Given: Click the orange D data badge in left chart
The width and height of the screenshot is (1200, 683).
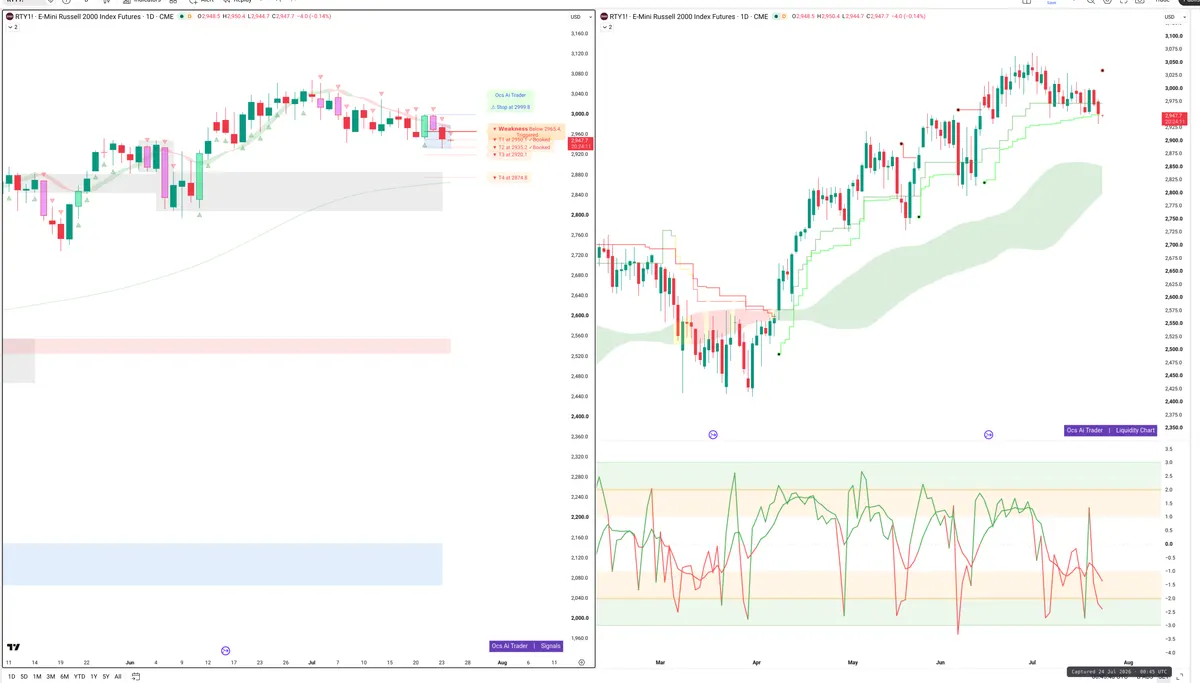Looking at the screenshot, I should (190, 16).
